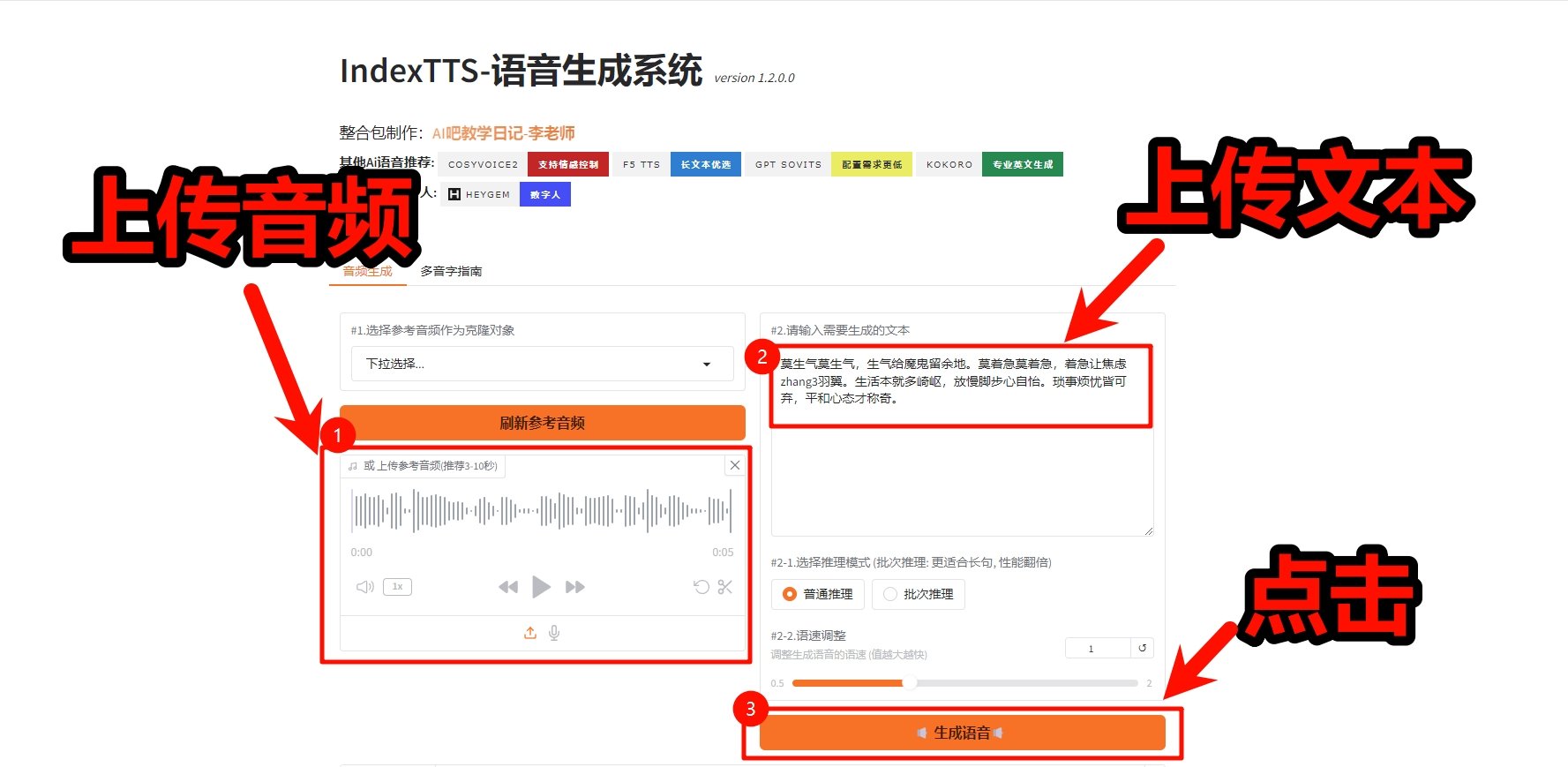Reset the speech speed to default

coord(1142,648)
